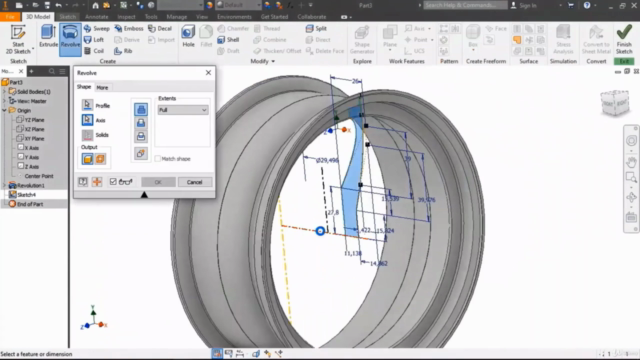Choose the Coil tool
Viewport: 640px width, 360px height.
click(x=94, y=51)
